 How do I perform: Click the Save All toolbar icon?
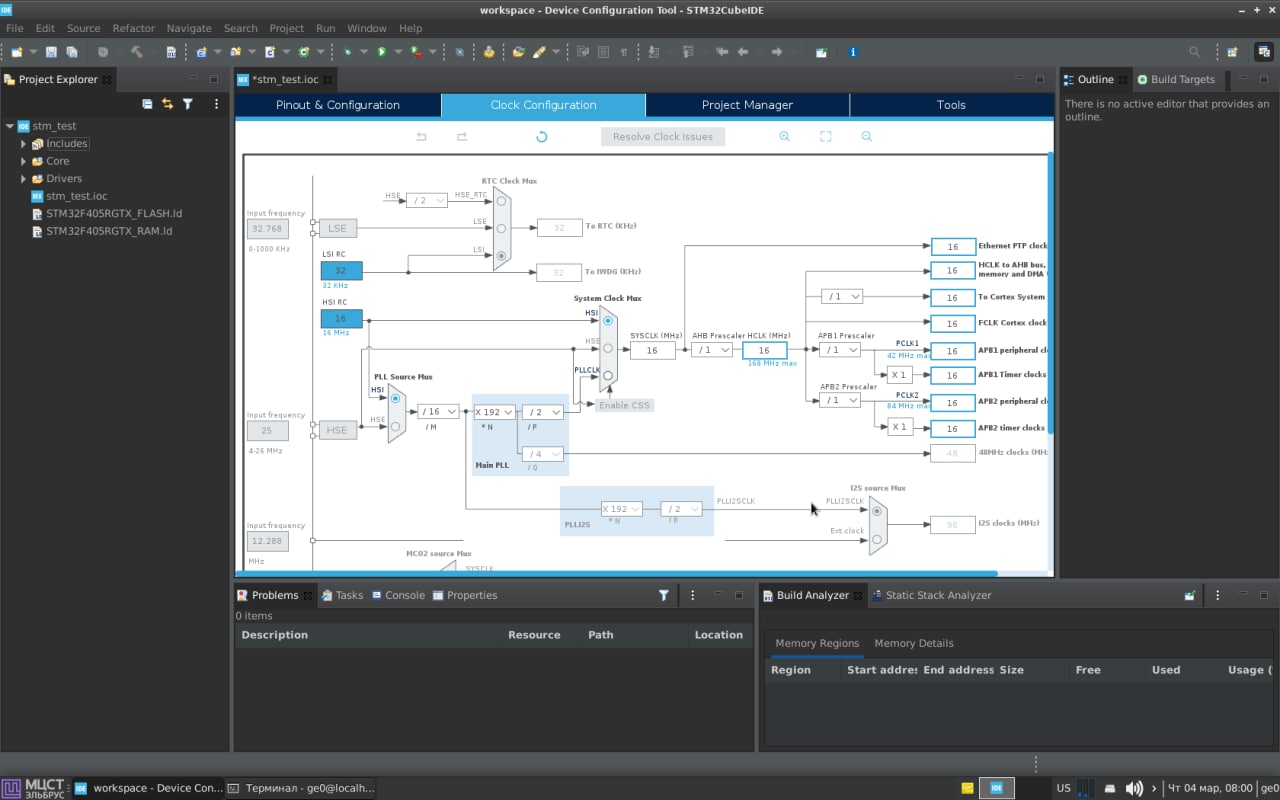coord(71,52)
